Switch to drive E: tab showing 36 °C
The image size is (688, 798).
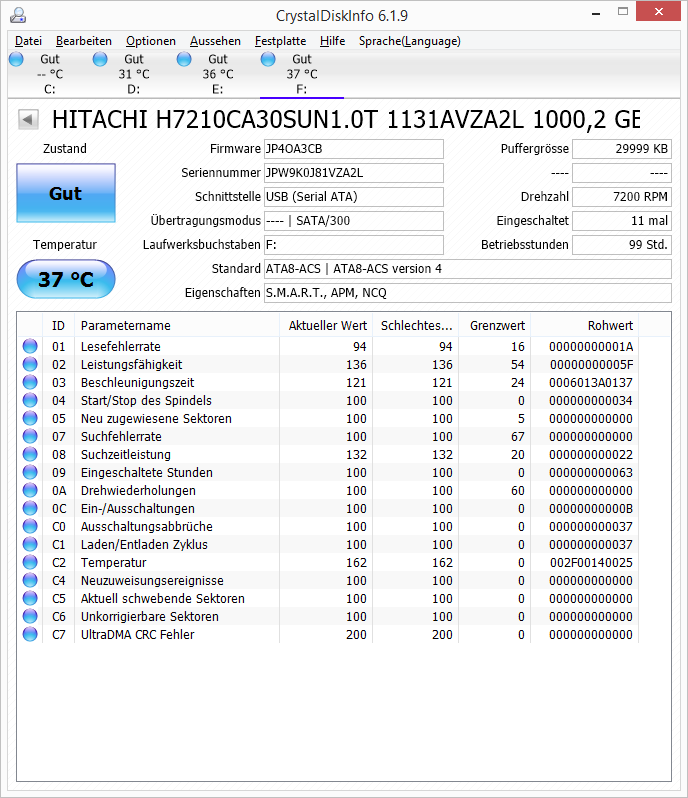[218, 74]
